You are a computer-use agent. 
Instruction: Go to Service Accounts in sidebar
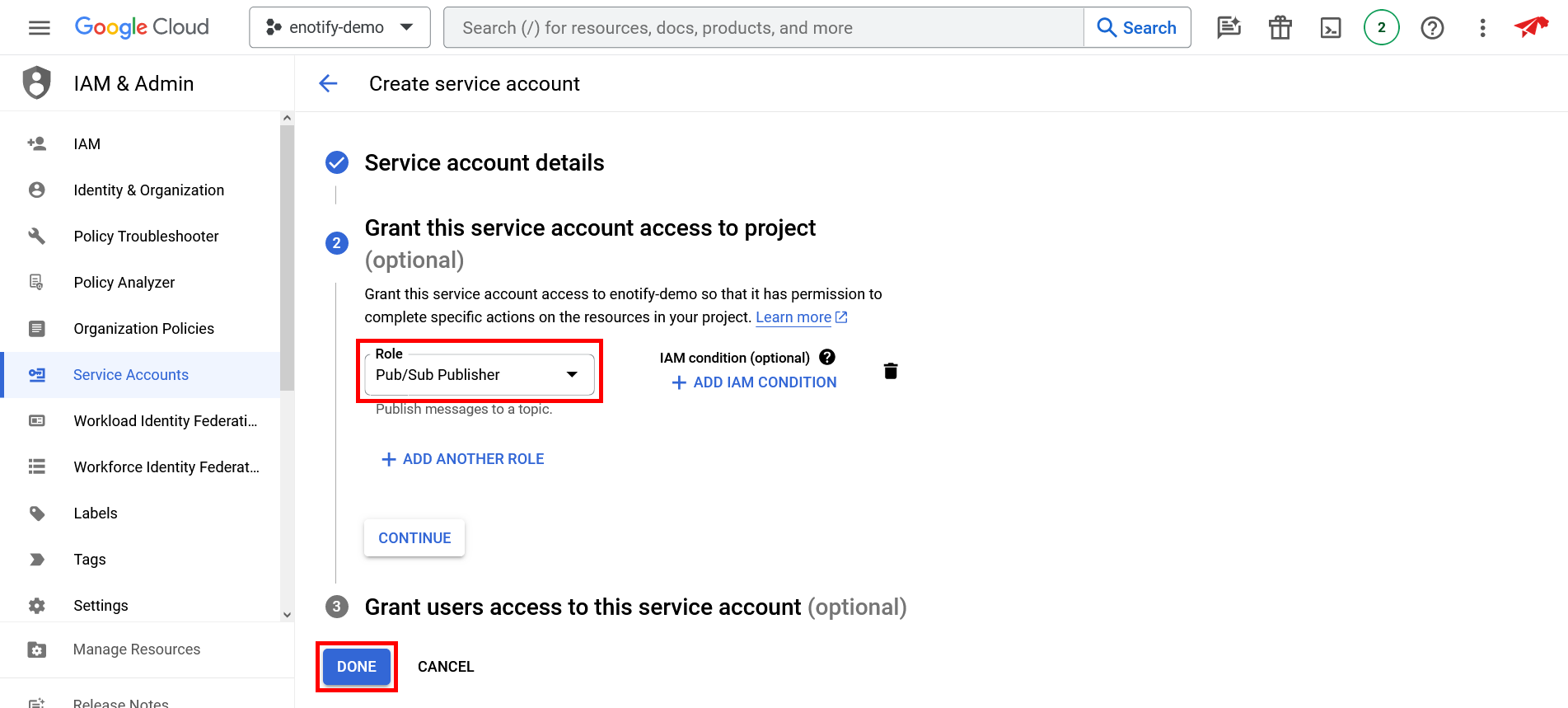[x=131, y=375]
